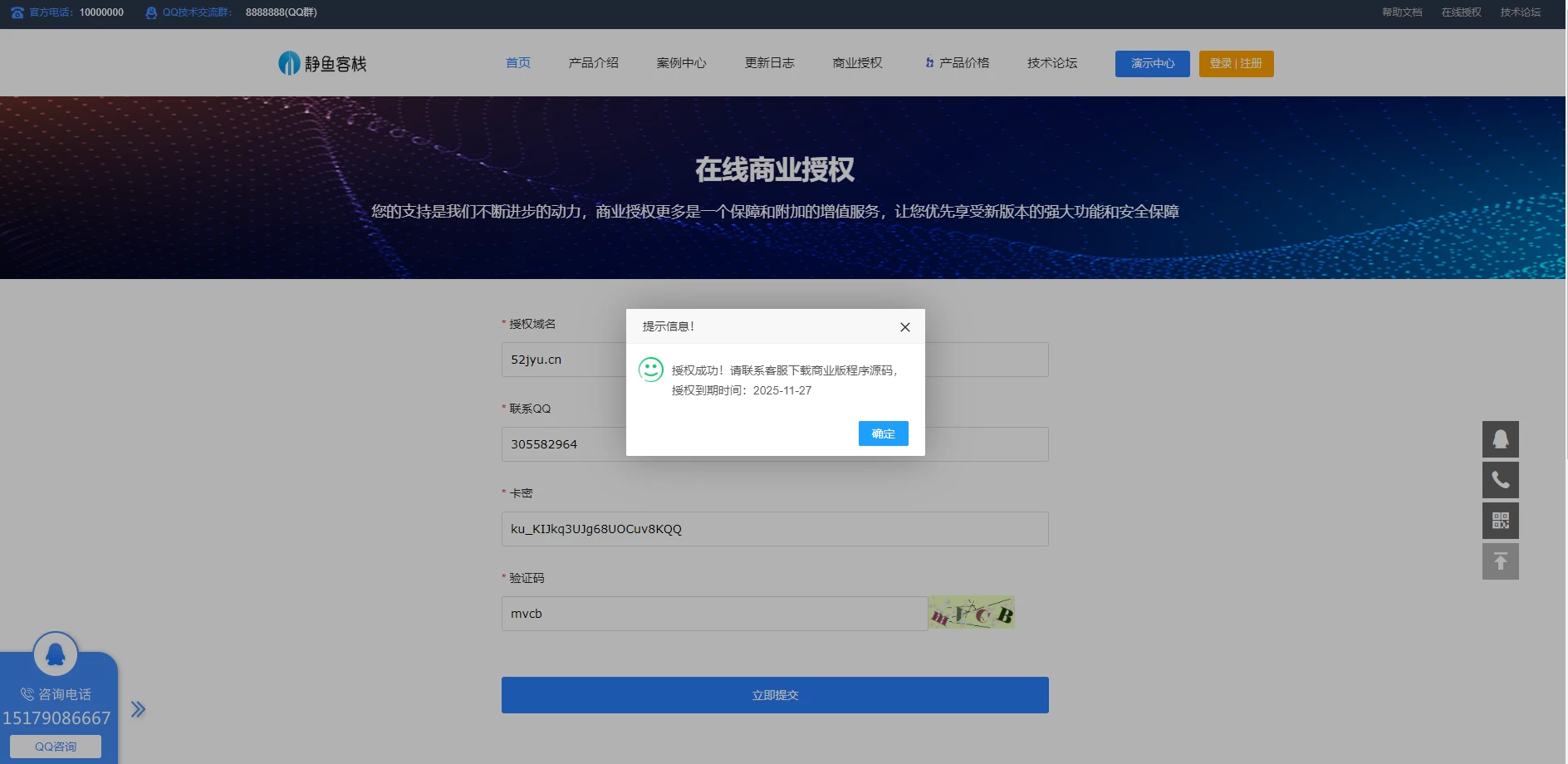Screen dimensions: 1568x764
Task: Click the back-to-top arrow icon
Action: pyautogui.click(x=1500, y=561)
